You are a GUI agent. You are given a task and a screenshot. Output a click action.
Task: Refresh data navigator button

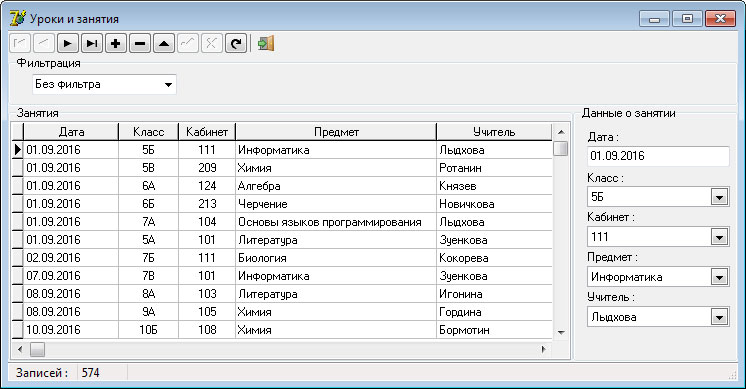click(x=236, y=43)
